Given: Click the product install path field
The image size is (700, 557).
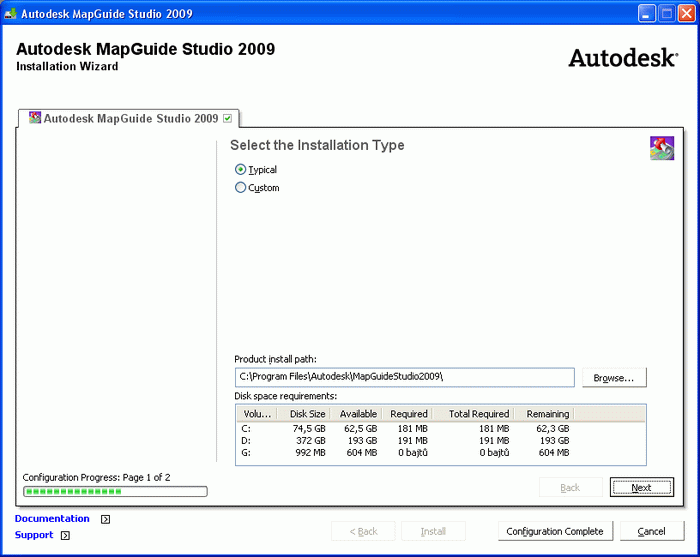Looking at the screenshot, I should tap(404, 377).
